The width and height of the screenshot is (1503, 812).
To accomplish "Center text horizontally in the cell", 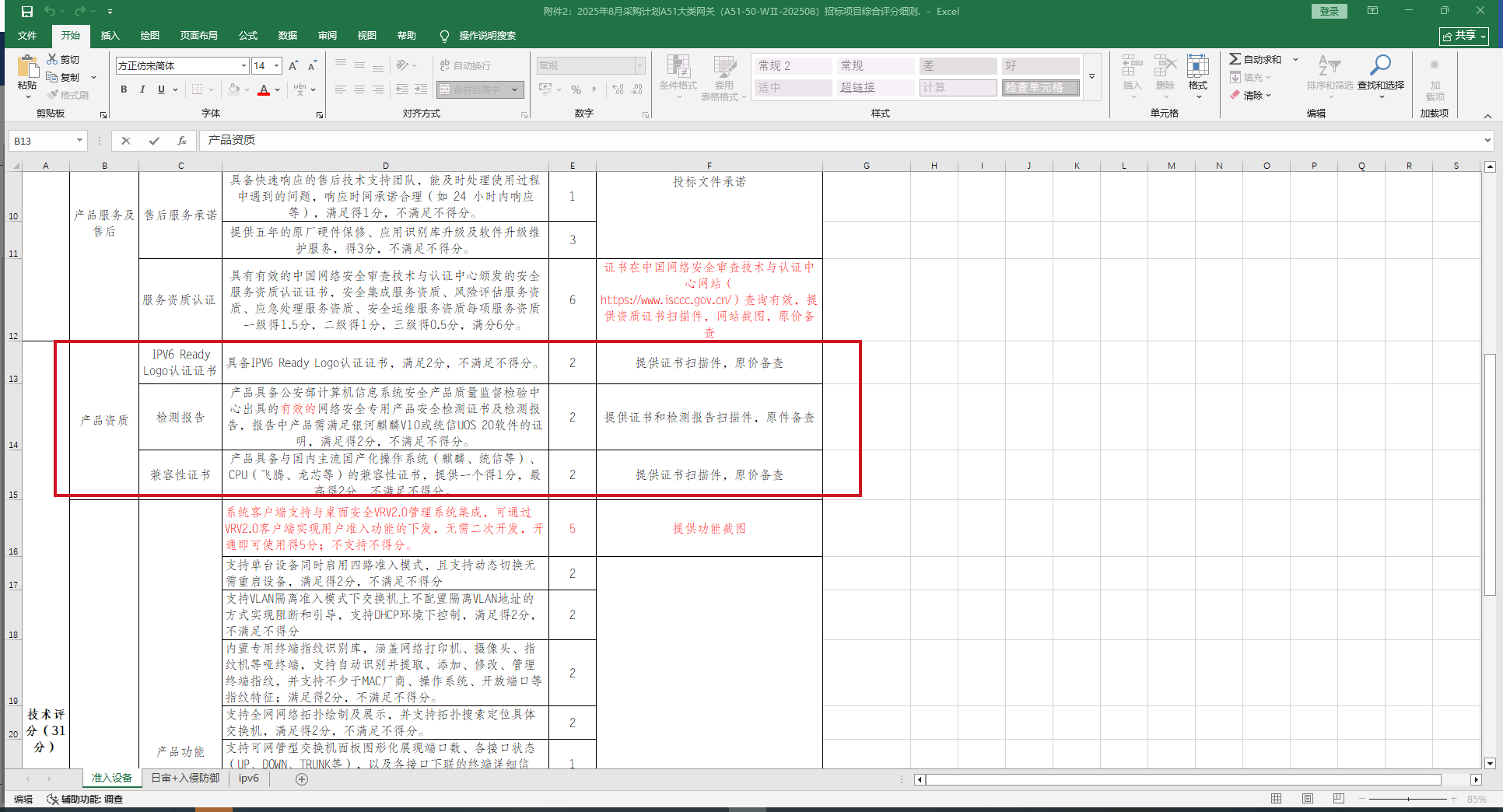I will [359, 89].
